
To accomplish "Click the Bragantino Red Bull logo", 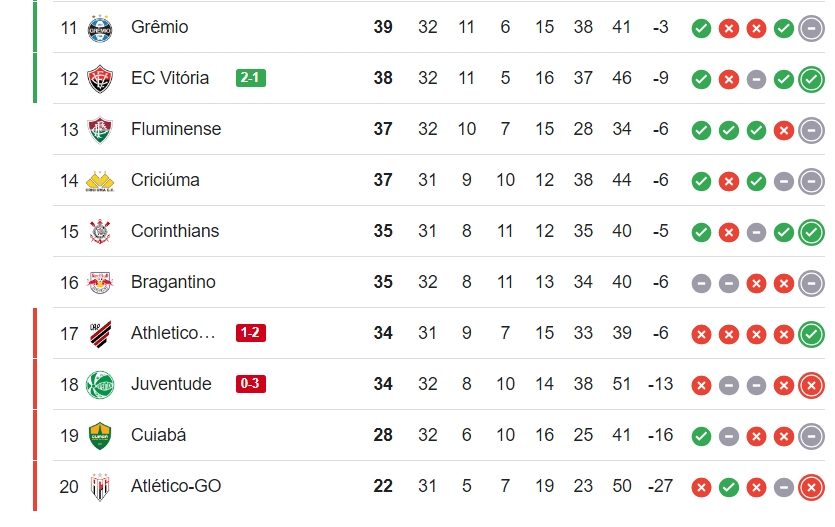I will pos(100,283).
